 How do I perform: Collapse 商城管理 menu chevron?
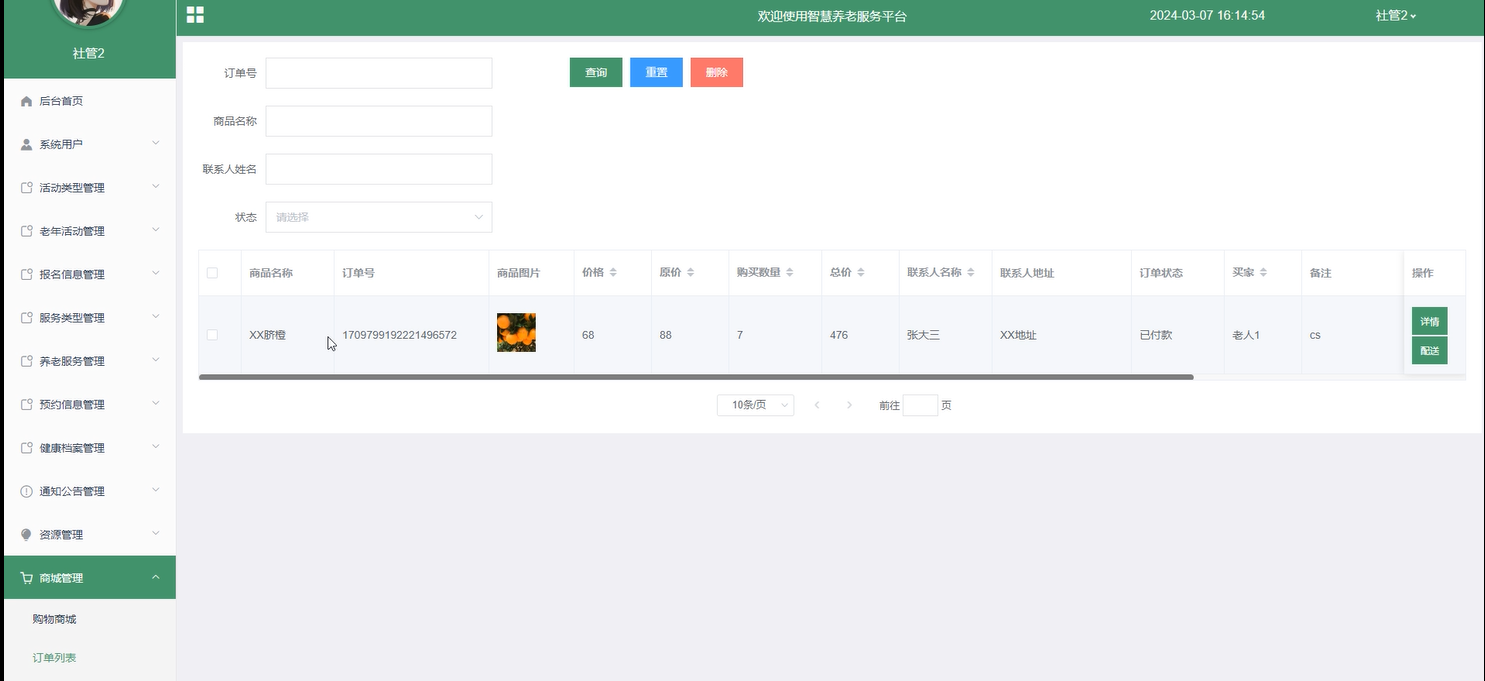(x=156, y=577)
